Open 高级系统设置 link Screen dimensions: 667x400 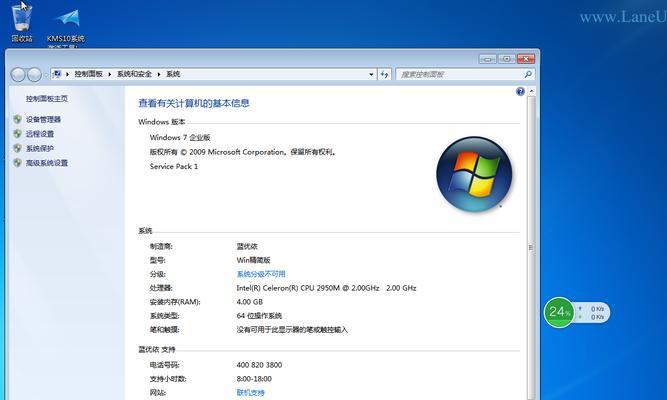coord(47,163)
